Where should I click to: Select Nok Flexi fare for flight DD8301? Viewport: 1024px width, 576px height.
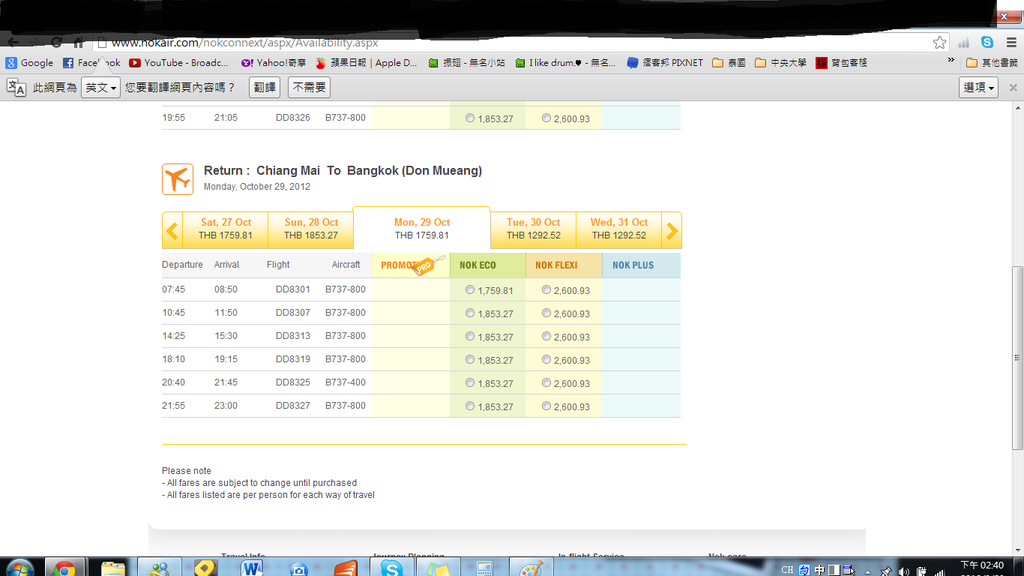[546, 290]
